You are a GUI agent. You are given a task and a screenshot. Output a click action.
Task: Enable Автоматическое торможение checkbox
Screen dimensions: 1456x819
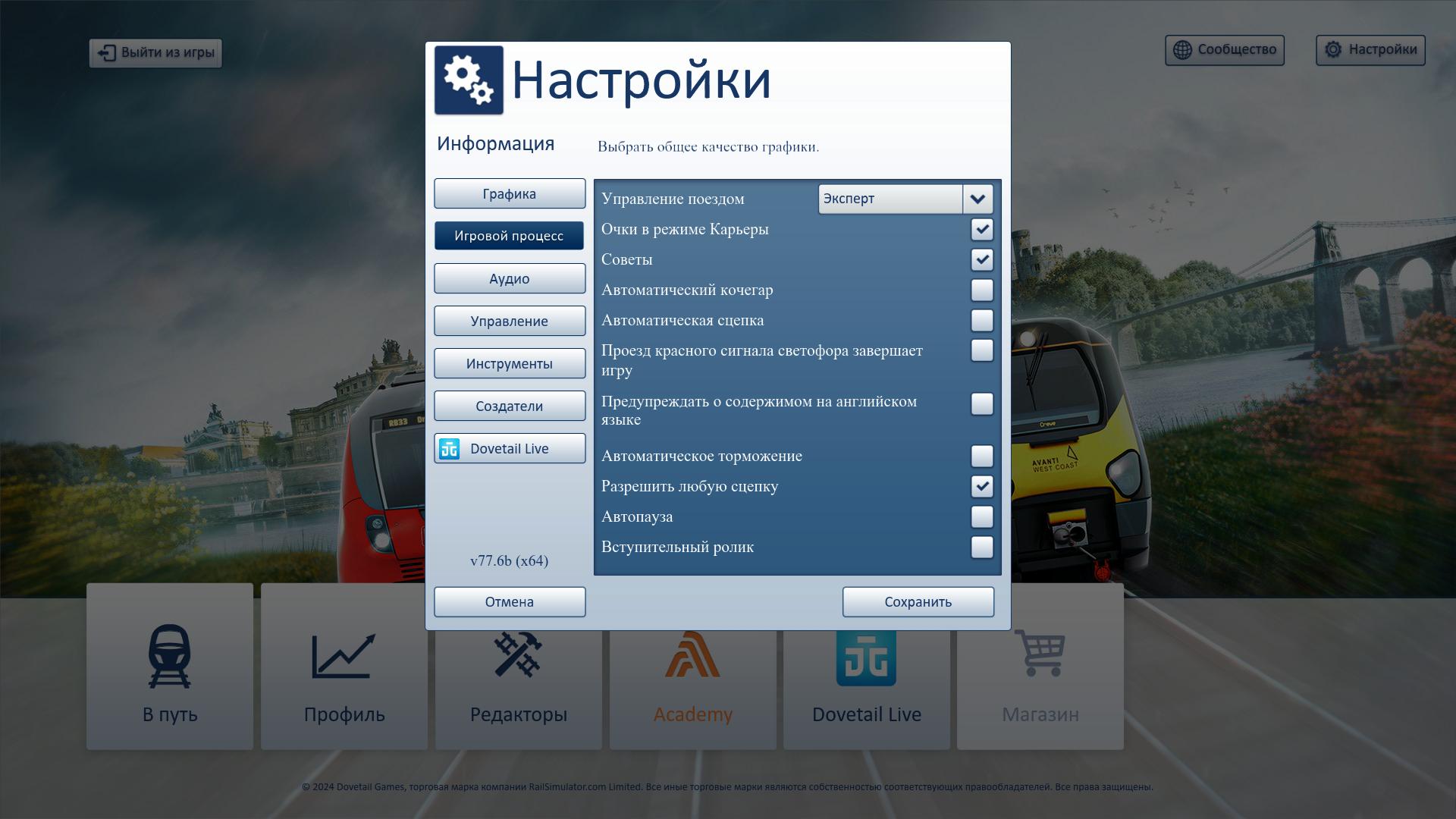tap(982, 456)
